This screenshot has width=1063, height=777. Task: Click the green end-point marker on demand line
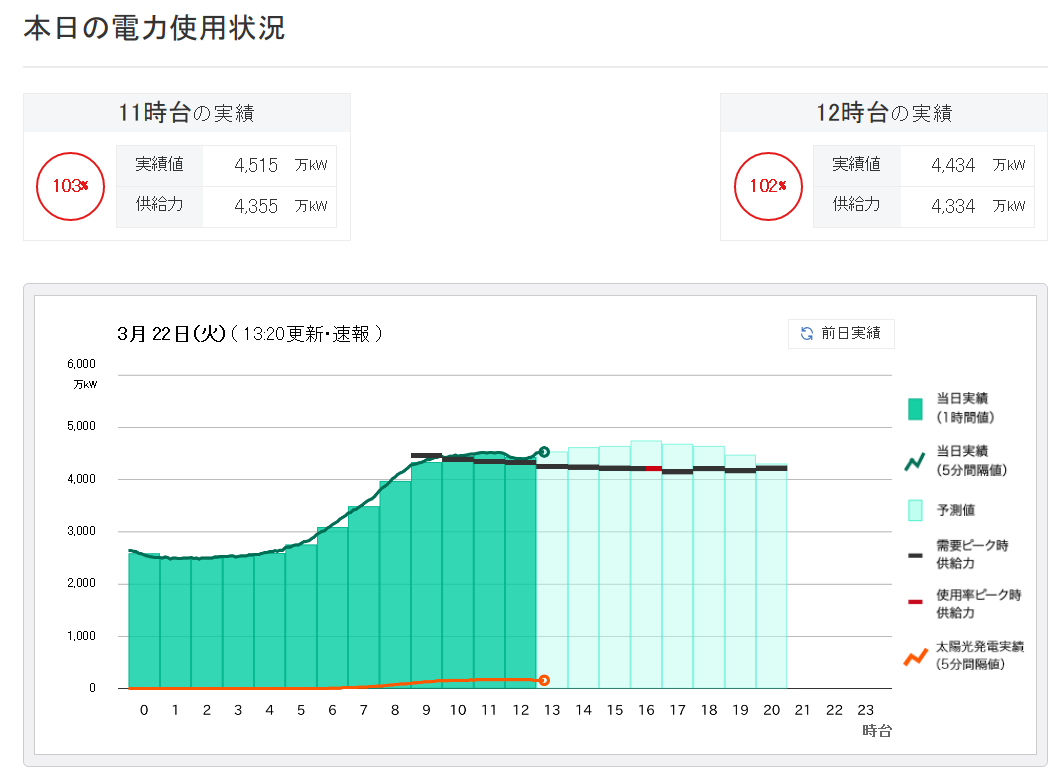tap(544, 452)
